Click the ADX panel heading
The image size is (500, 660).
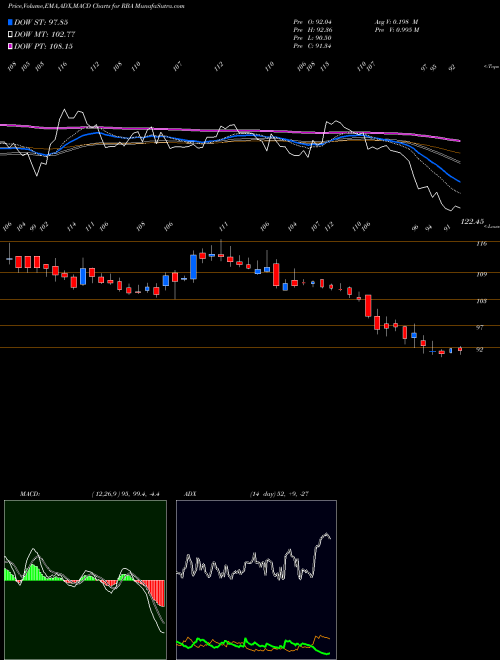point(191,494)
